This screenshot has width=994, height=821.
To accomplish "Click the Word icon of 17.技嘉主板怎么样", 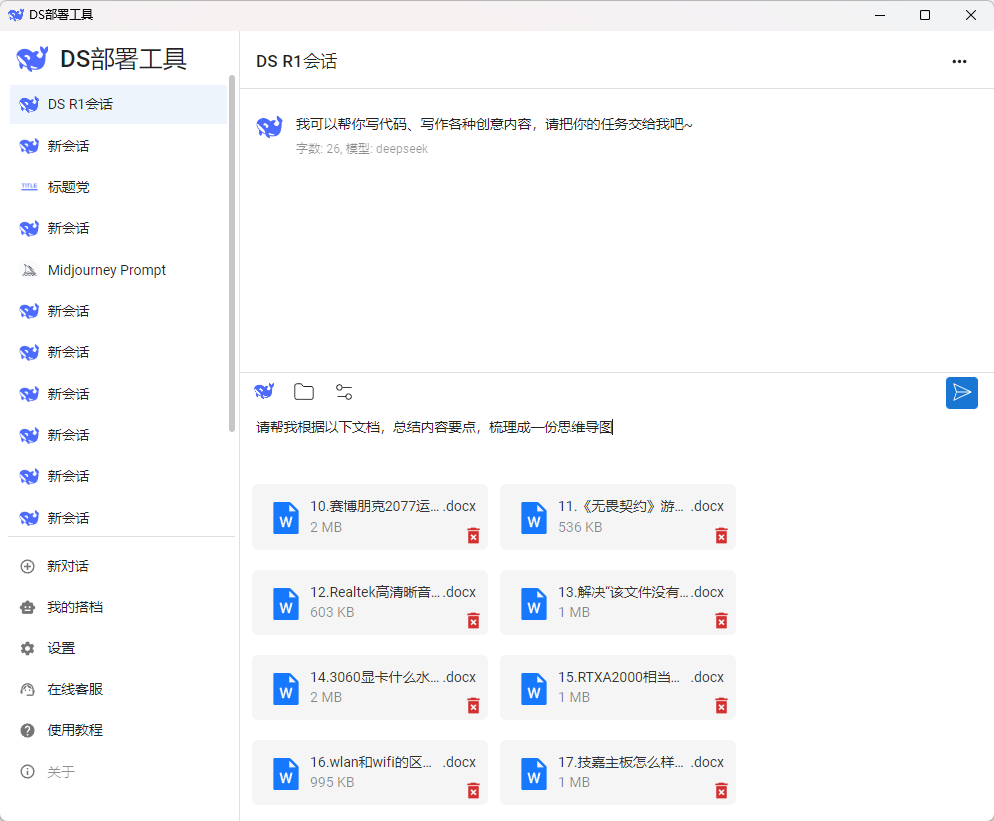I will pyautogui.click(x=534, y=773).
